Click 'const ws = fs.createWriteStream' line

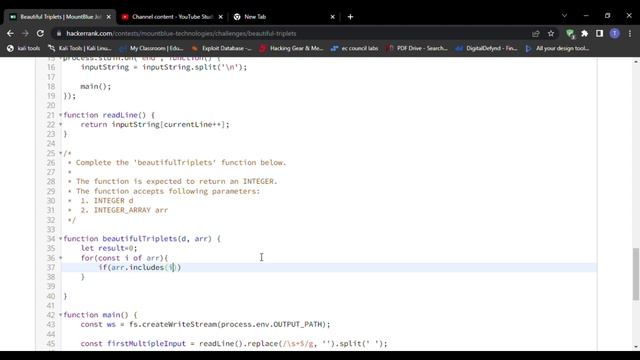(x=205, y=324)
